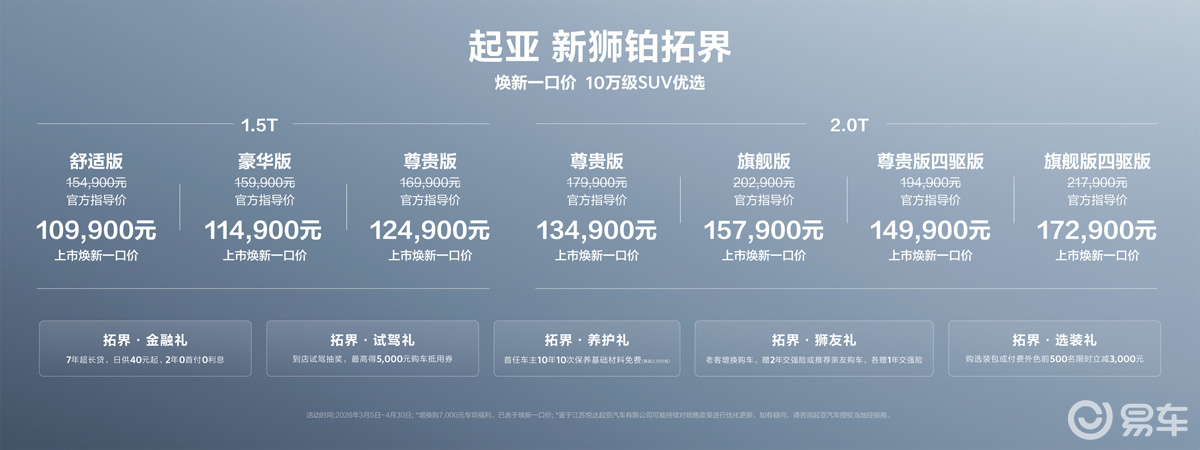1200x450 pixels.
Task: Select the 134,900元 price
Action: (x=597, y=231)
